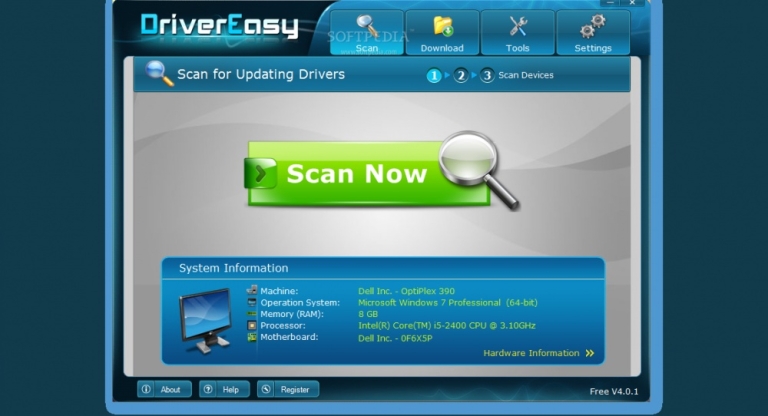
Task: Click the Register button
Action: (x=288, y=390)
